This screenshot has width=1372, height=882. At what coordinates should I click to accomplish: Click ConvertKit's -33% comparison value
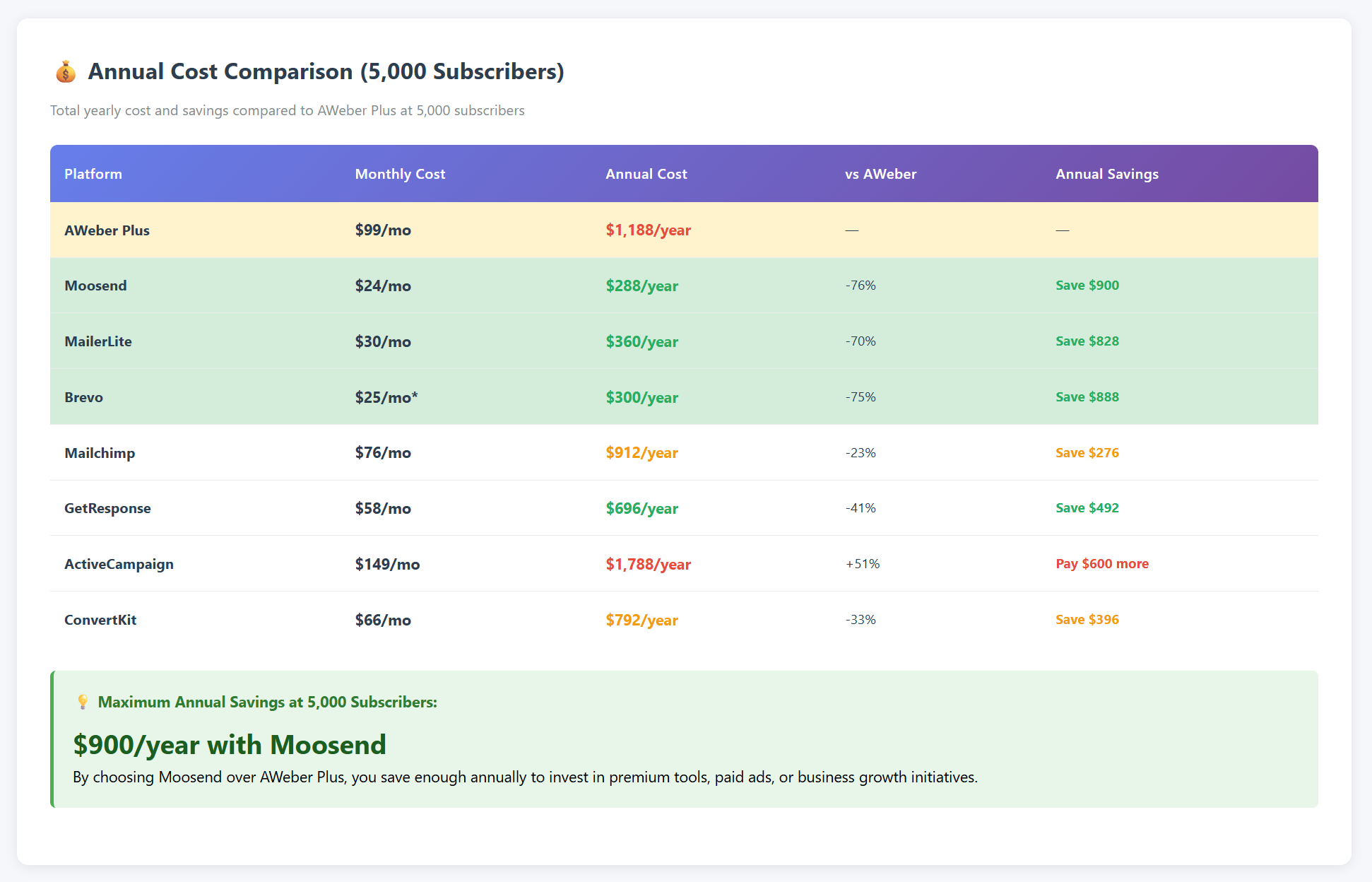[x=860, y=620]
